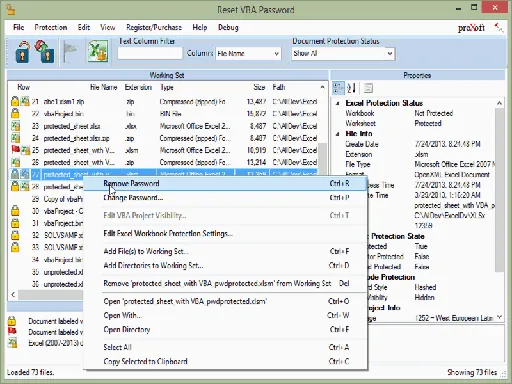Choose Open 'protected_sheet_with VBA' entry
This screenshot has height=384, width=512.
point(225,301)
